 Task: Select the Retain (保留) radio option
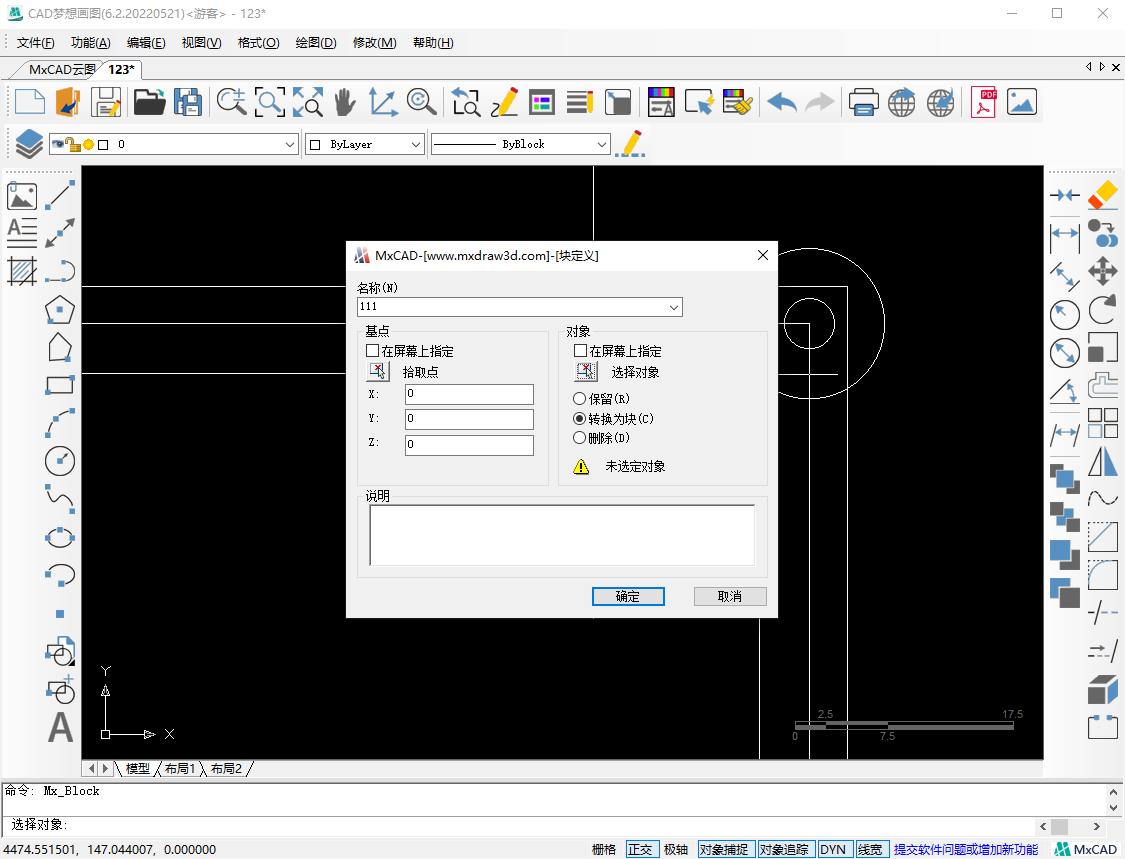(580, 399)
